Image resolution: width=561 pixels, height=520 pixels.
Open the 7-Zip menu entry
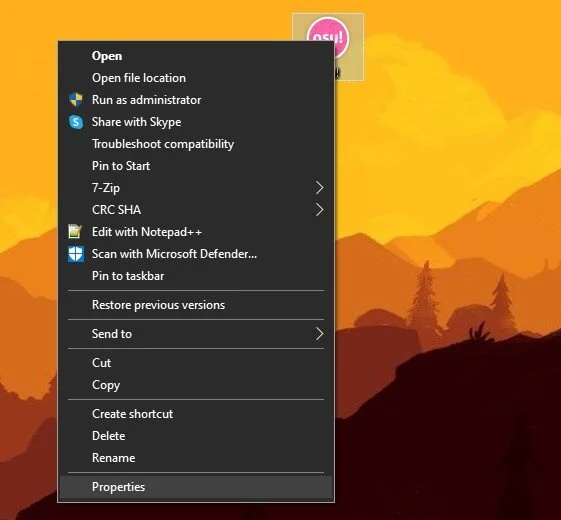pos(196,188)
